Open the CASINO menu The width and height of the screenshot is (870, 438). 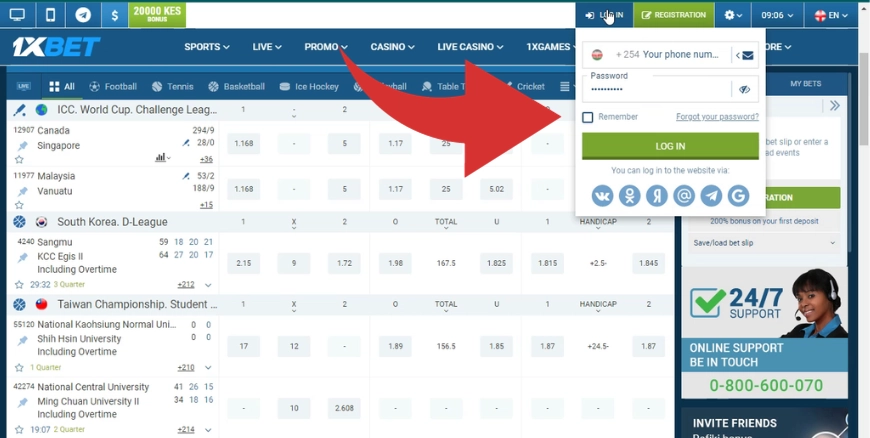coord(392,47)
